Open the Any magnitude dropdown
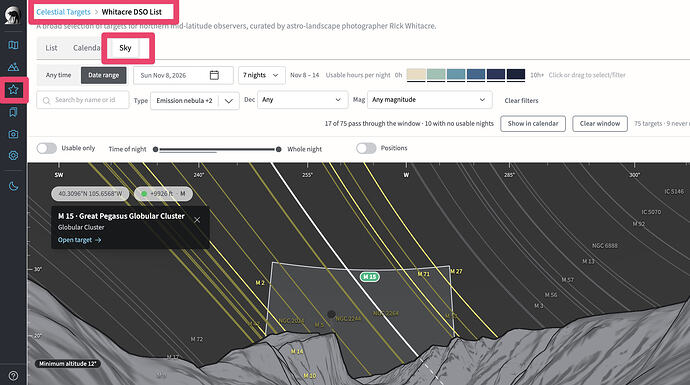The image size is (690, 385). [x=429, y=100]
